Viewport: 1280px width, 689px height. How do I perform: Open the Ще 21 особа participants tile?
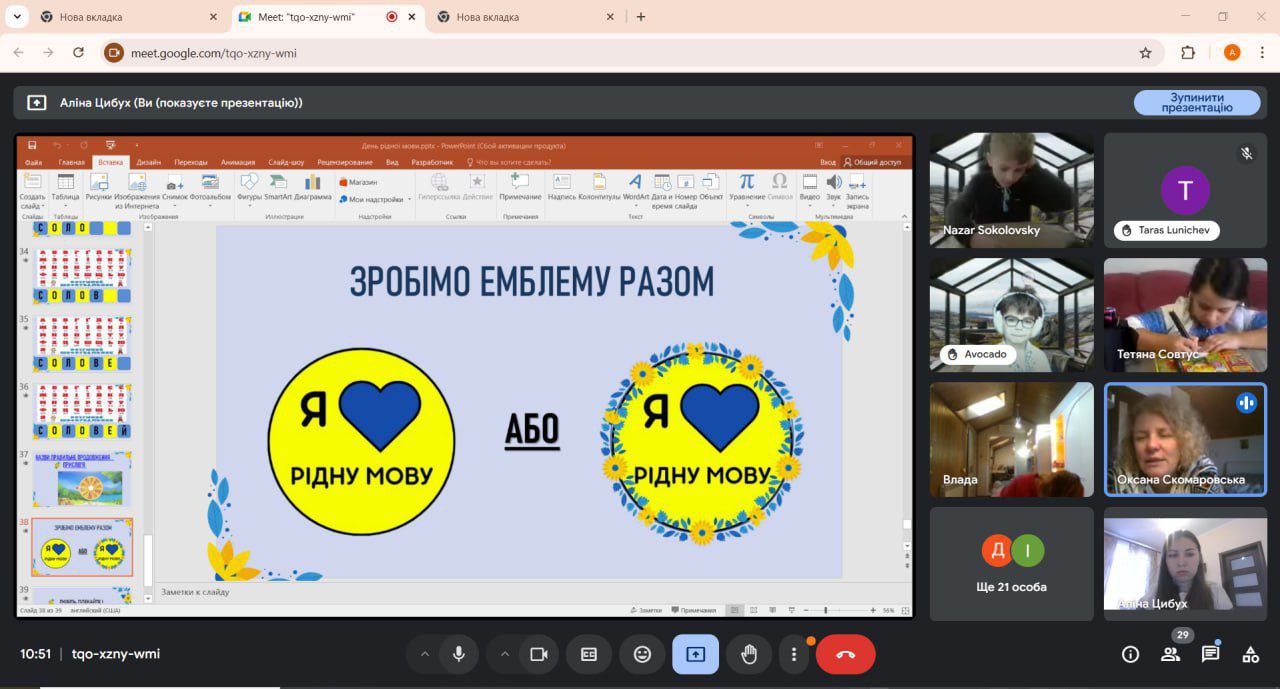[1011, 564]
